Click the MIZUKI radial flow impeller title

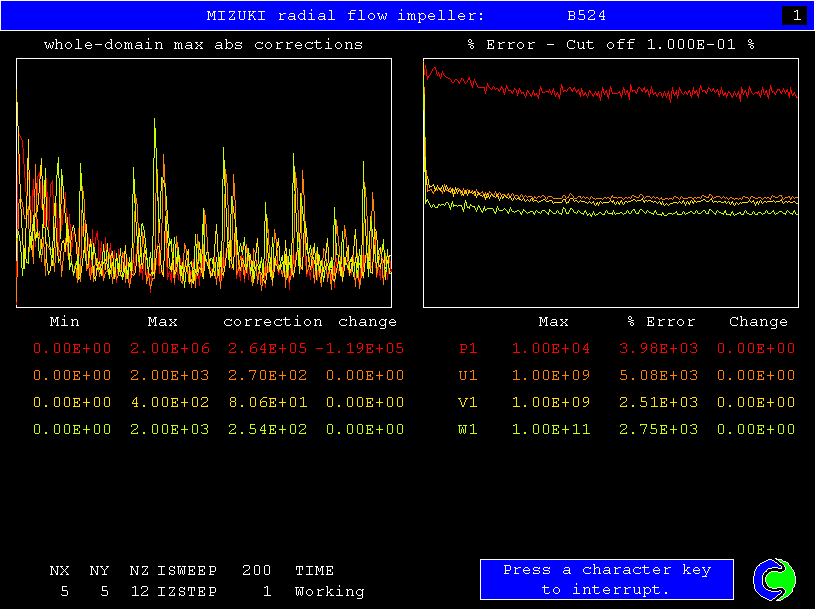pos(345,16)
